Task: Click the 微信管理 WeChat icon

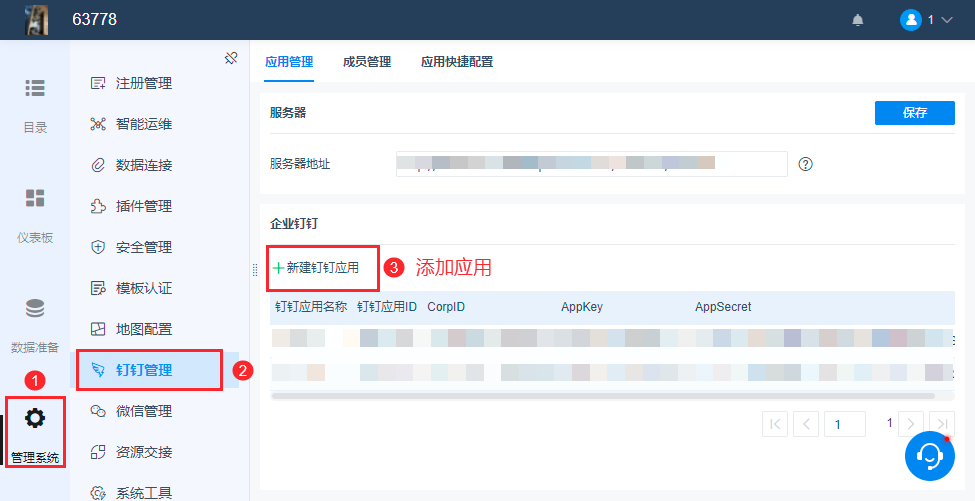Action: tap(98, 411)
